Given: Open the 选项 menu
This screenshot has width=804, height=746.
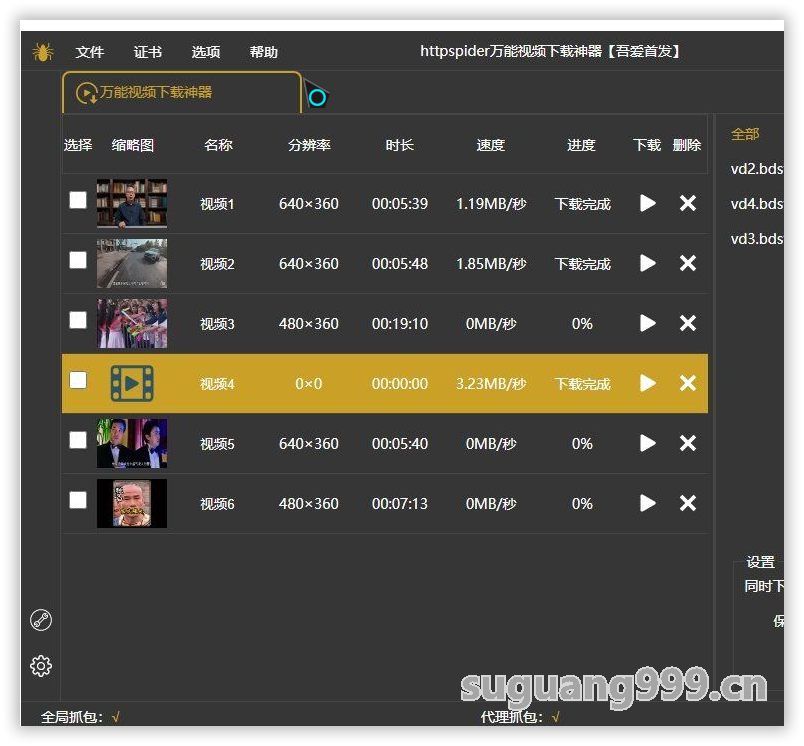Looking at the screenshot, I should (x=206, y=52).
